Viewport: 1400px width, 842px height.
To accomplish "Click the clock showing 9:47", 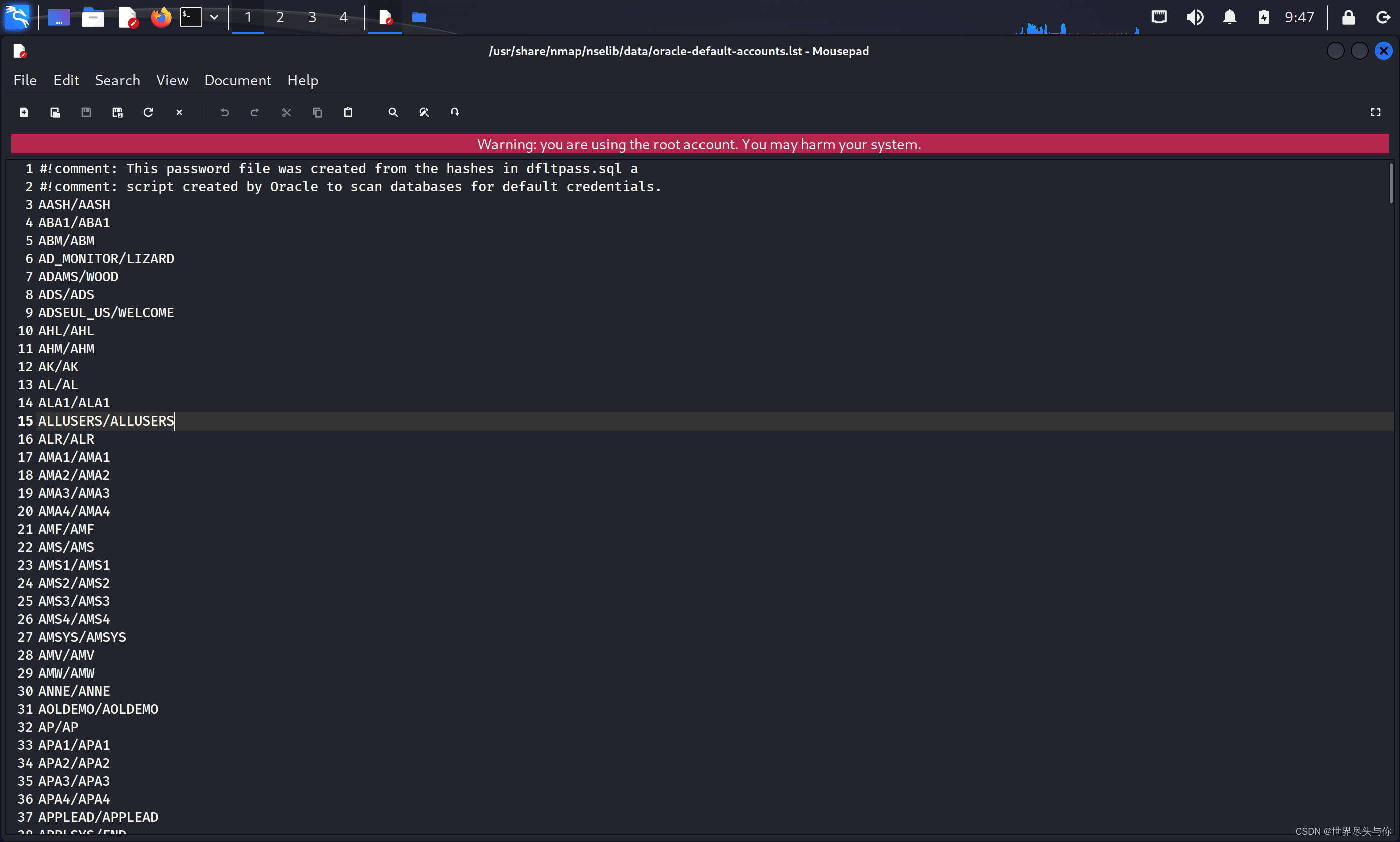I will (x=1299, y=17).
